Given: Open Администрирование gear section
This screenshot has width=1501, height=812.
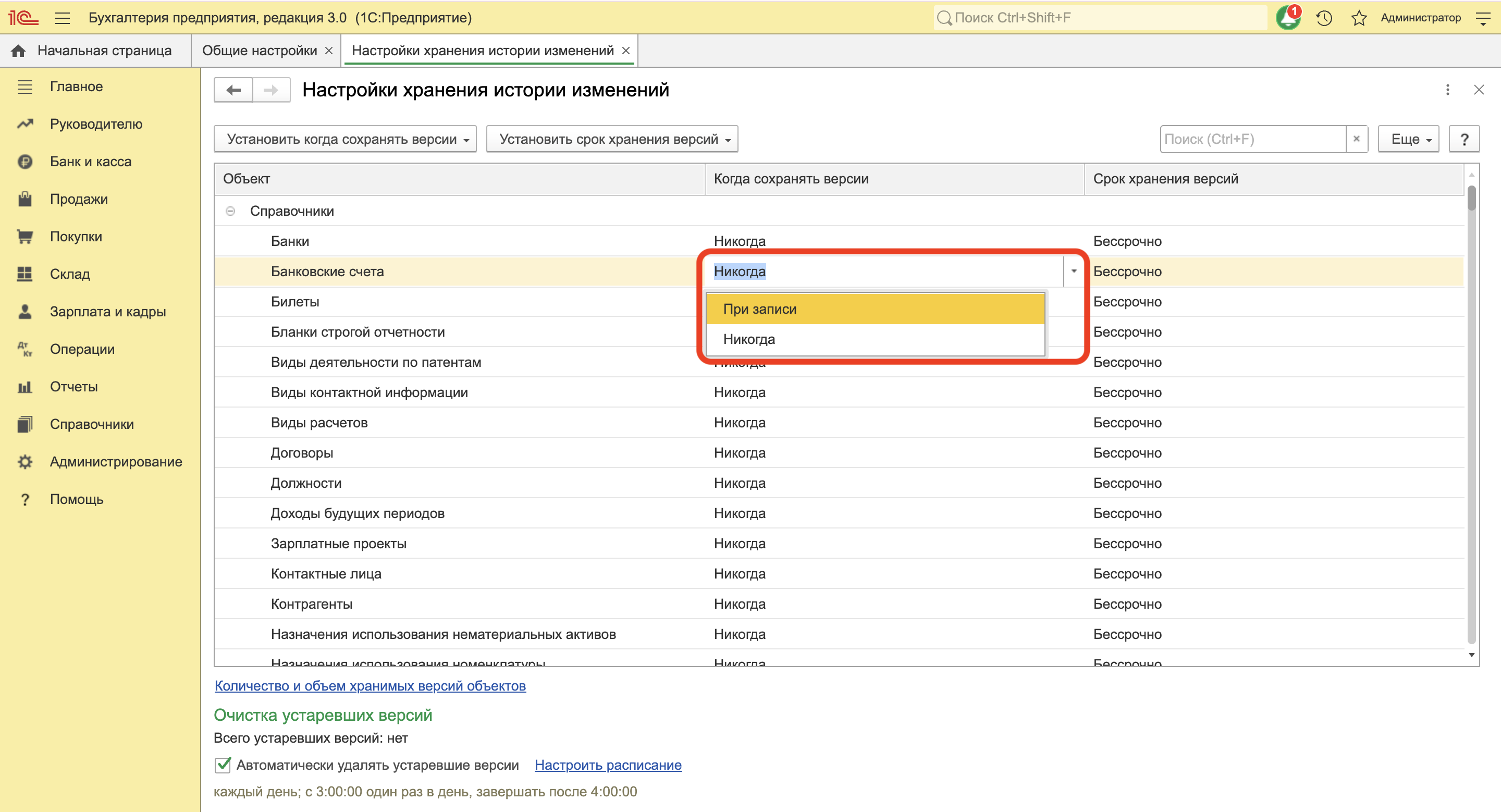Looking at the screenshot, I should (x=24, y=461).
